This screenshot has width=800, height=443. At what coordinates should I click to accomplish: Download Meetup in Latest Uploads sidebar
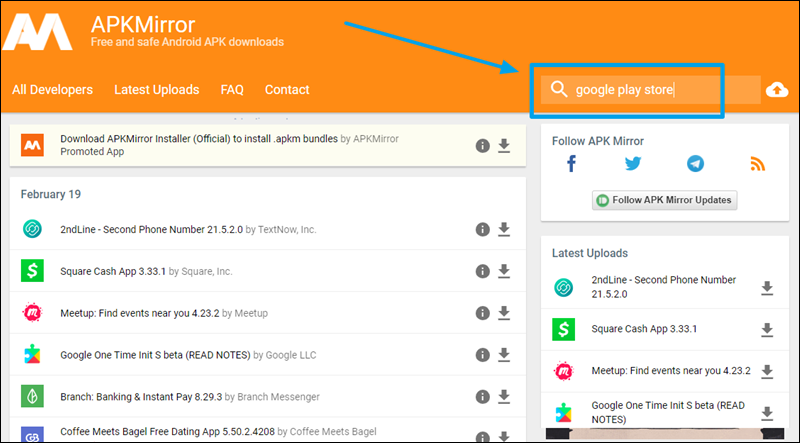point(767,372)
